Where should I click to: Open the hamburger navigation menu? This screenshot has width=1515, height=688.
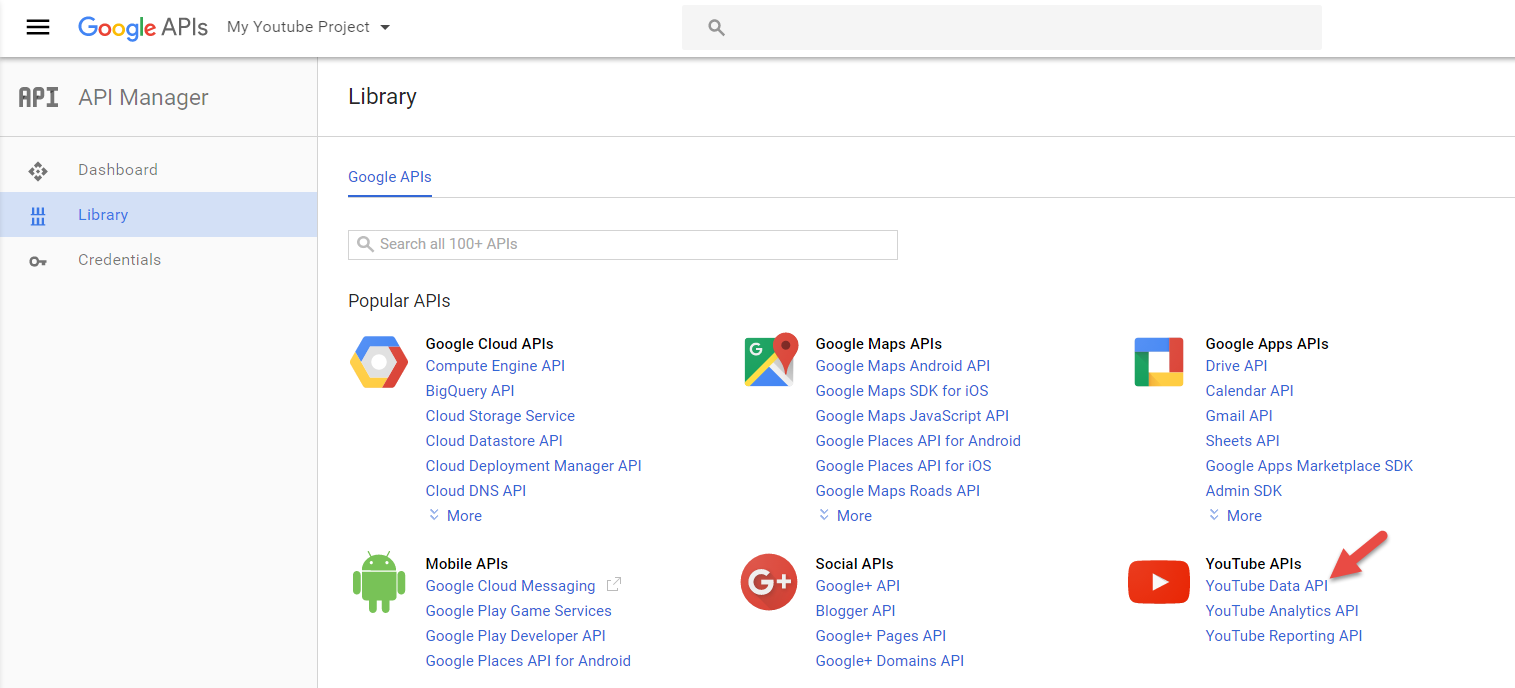click(x=38, y=27)
